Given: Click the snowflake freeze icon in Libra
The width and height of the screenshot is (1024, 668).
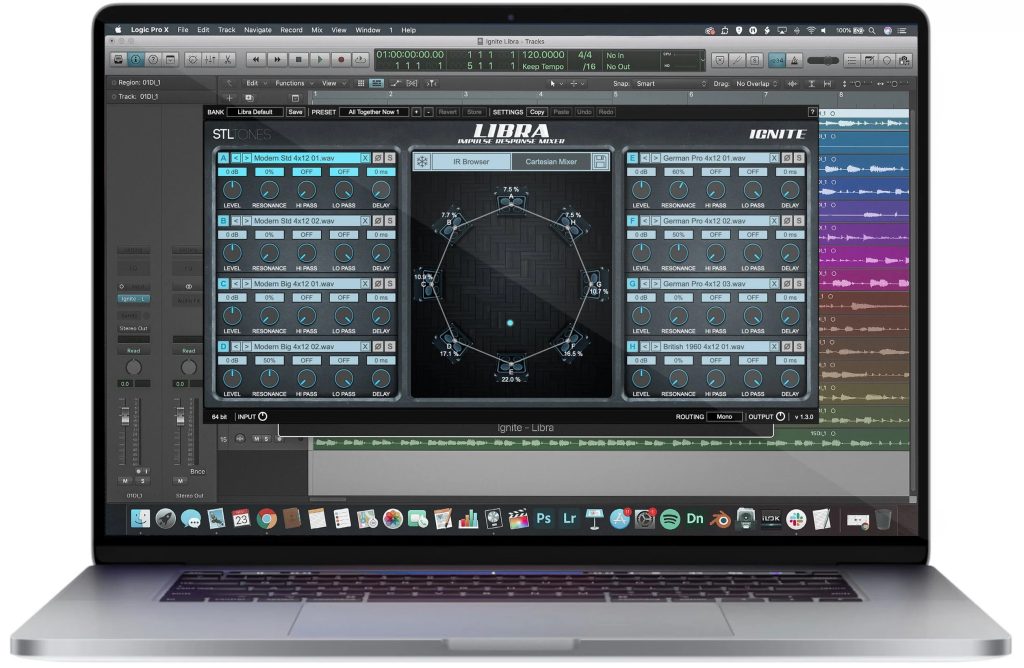Looking at the screenshot, I should [423, 160].
